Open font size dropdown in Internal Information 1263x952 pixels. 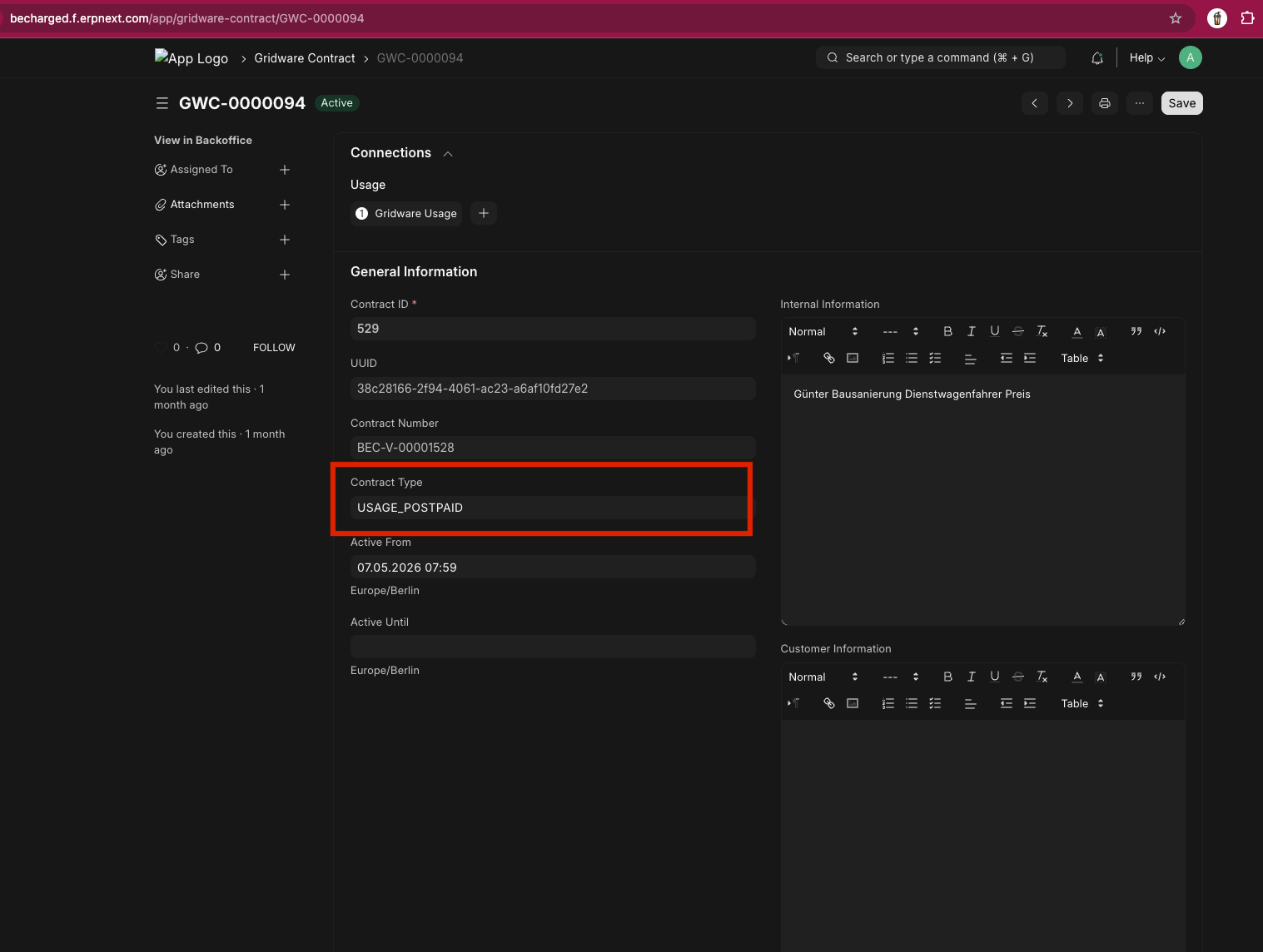click(901, 331)
